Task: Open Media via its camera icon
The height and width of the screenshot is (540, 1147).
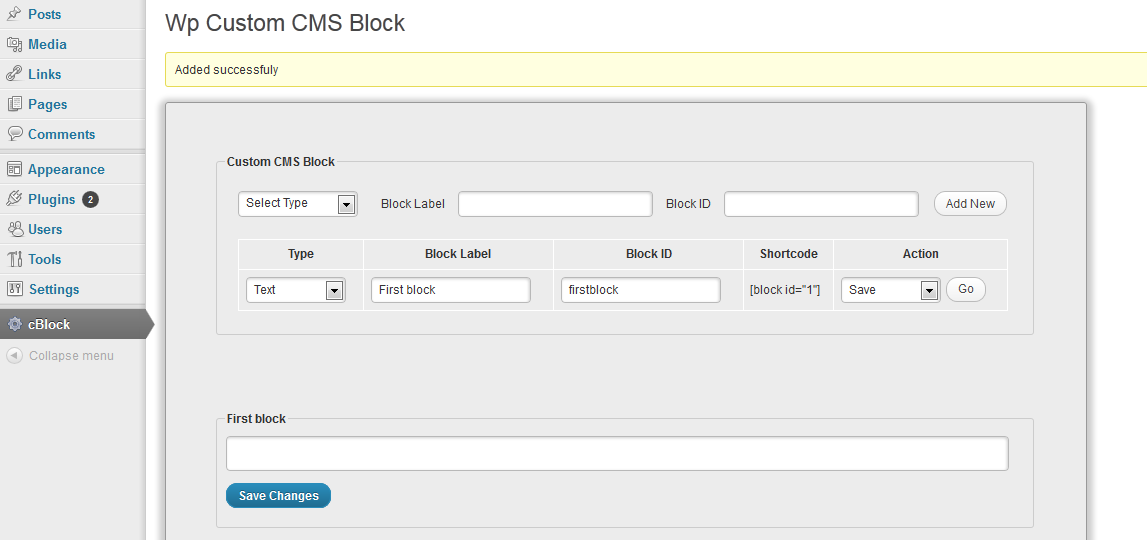Action: pyautogui.click(x=14, y=44)
